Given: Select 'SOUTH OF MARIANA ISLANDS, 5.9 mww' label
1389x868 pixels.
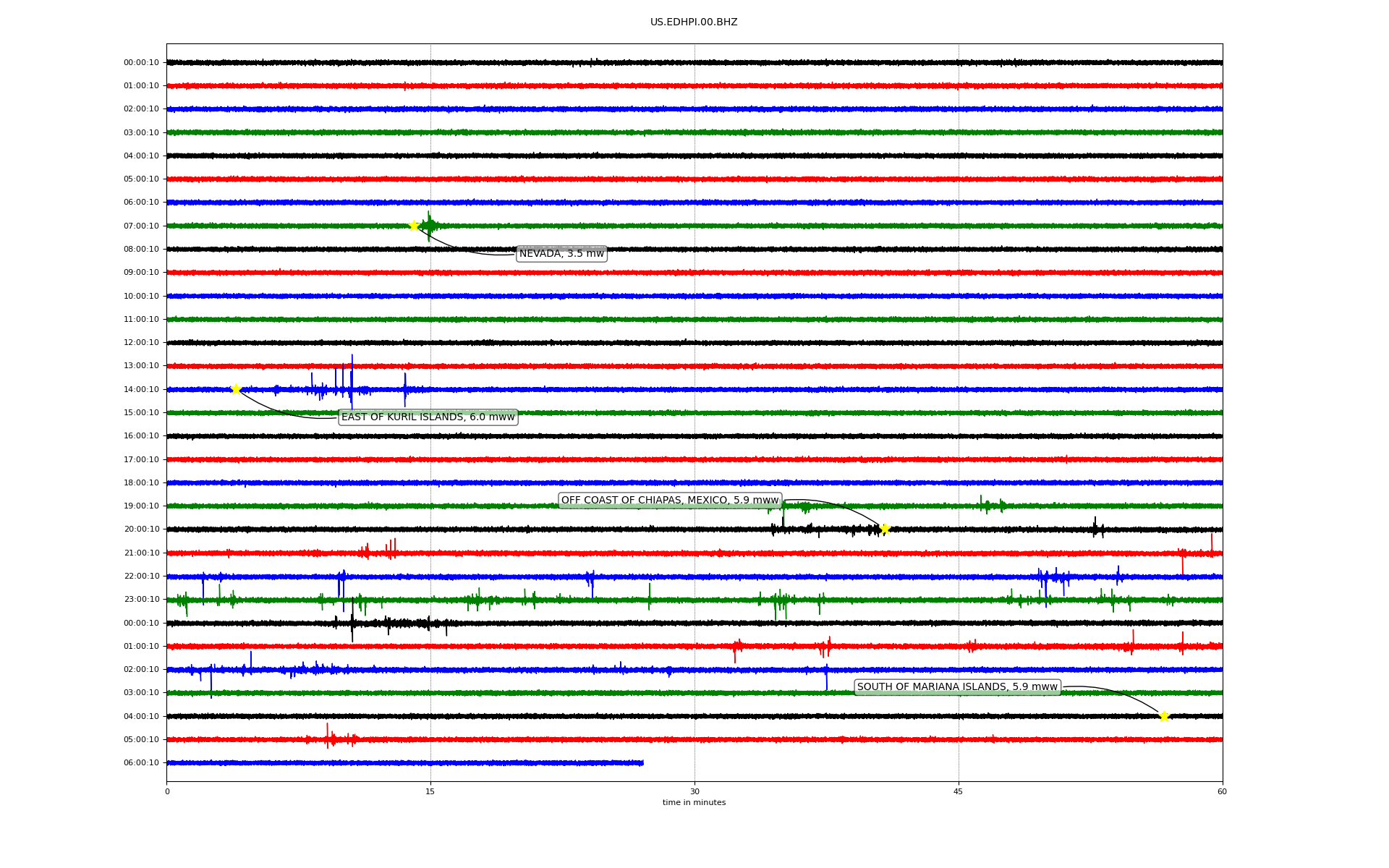Looking at the screenshot, I should [x=957, y=687].
